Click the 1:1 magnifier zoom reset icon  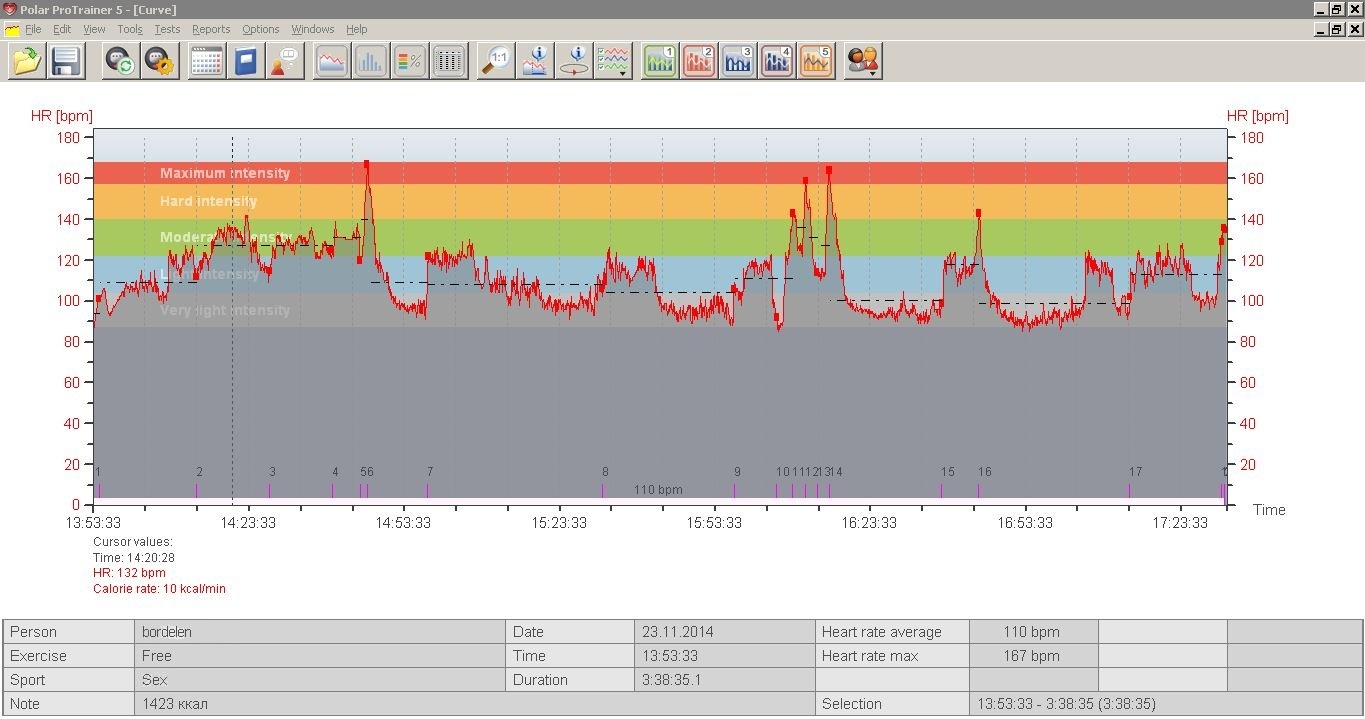(495, 62)
